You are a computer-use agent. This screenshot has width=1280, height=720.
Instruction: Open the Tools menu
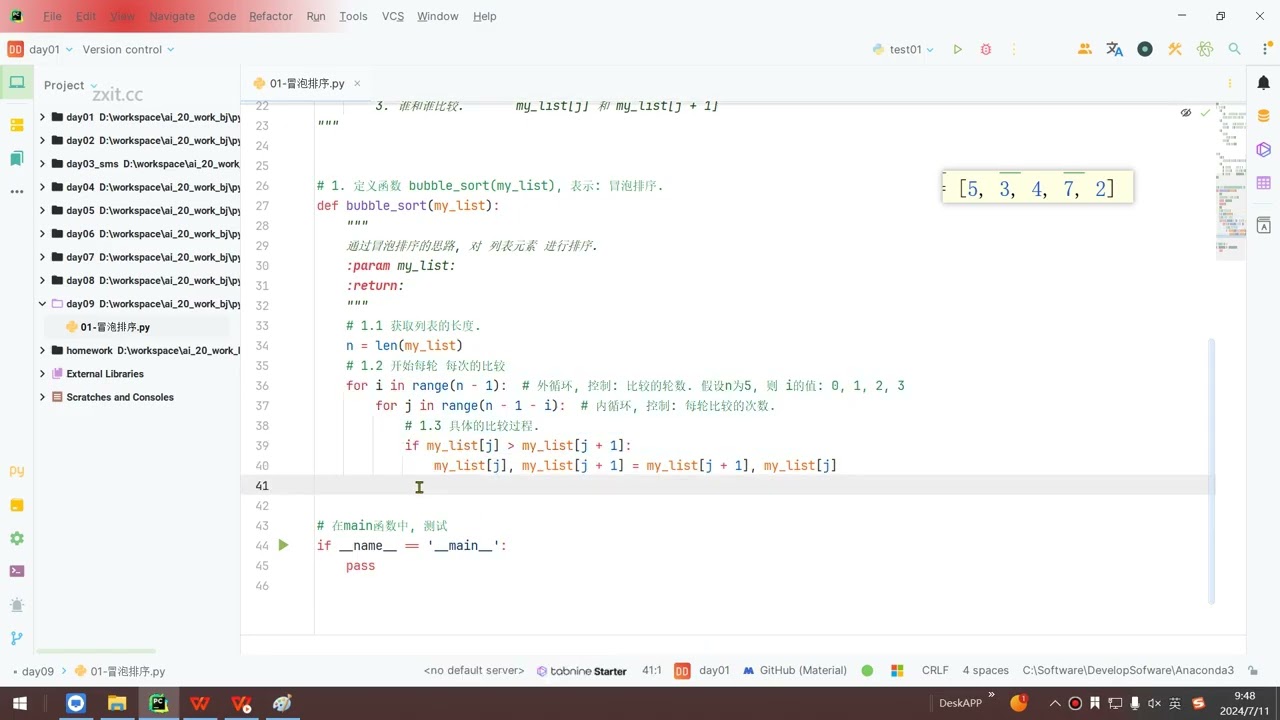(353, 16)
